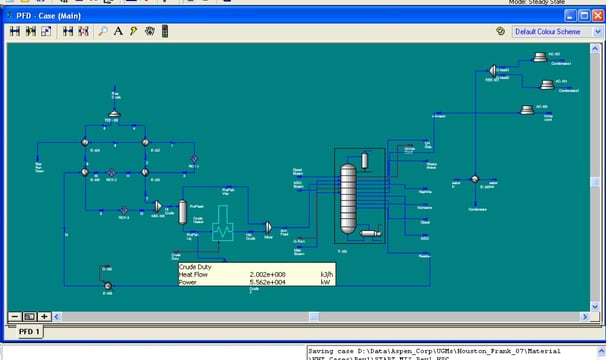Select the E-101 heat exchanger
606x360 pixels.
click(85, 142)
